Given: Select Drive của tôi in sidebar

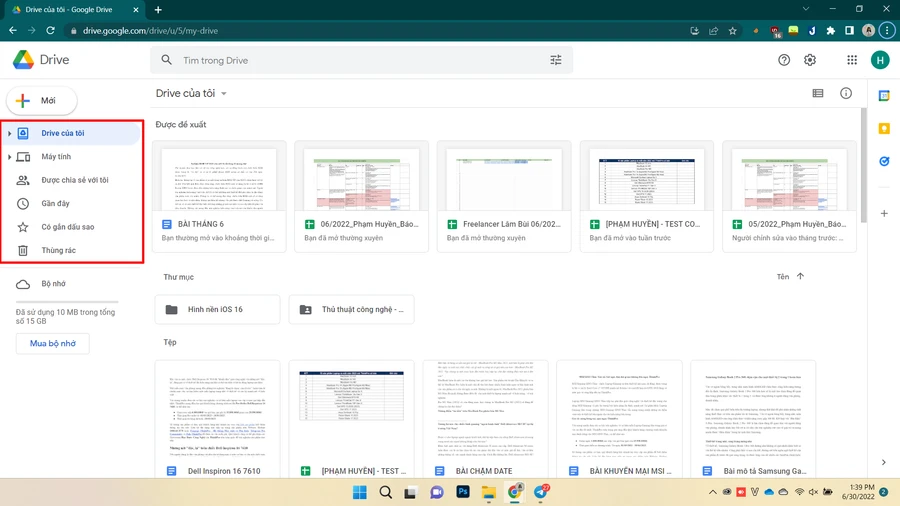Looking at the screenshot, I should (x=71, y=133).
